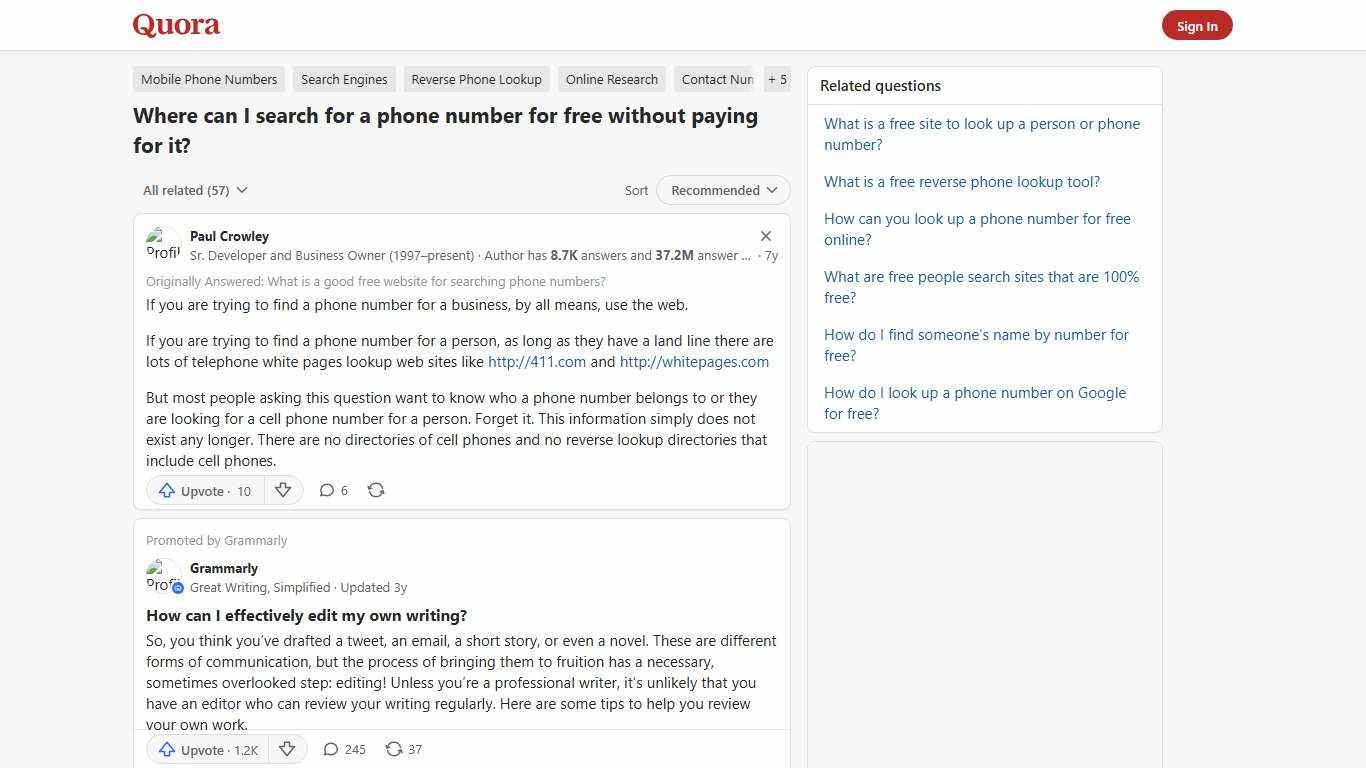Downvote the Grammarly promoted post

coord(287,749)
